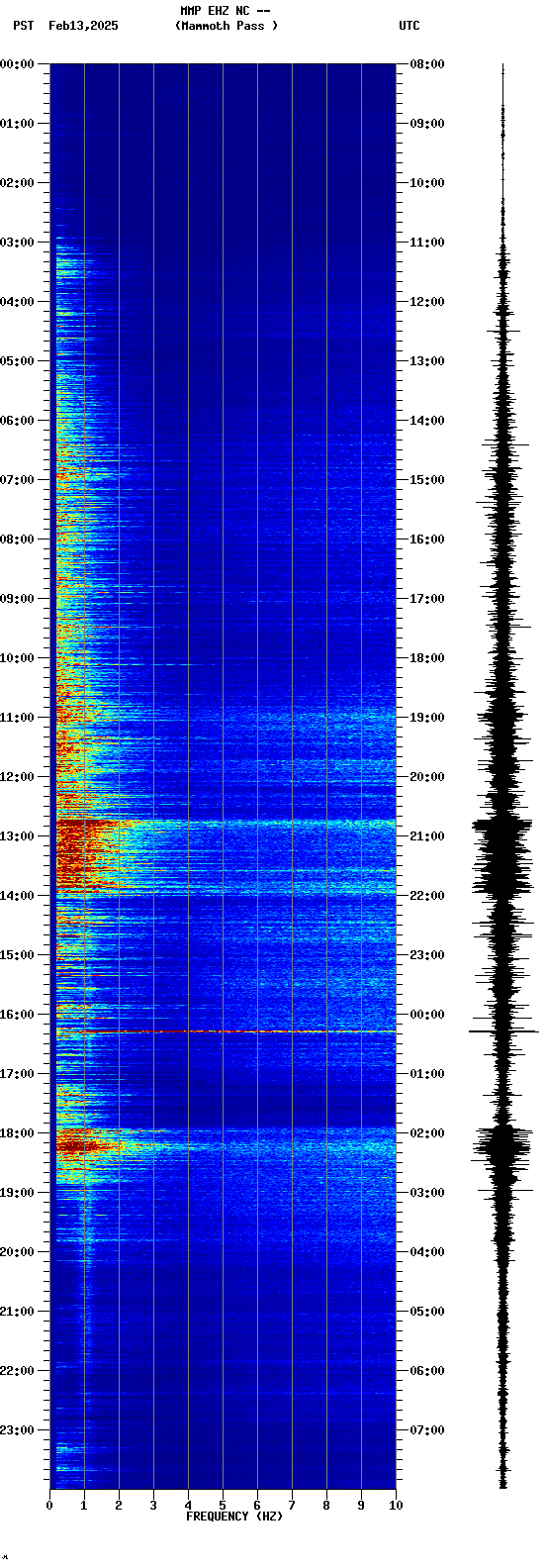
Task: Select the PST axis label '16:00'
Action: (x=18, y=1015)
